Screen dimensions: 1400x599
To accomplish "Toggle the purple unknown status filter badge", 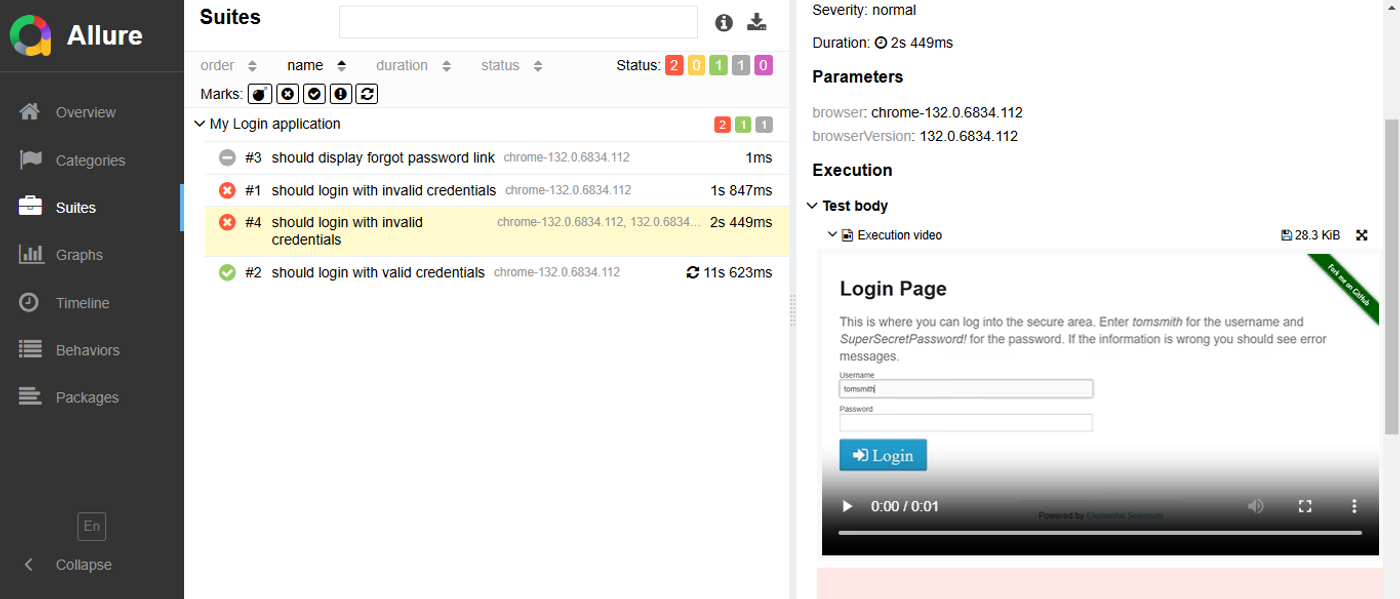I will click(x=763, y=66).
